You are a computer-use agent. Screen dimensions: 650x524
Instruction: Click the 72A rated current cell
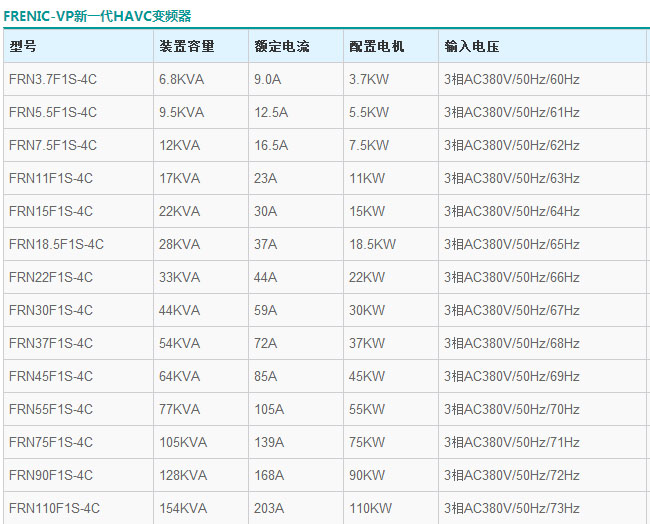point(266,343)
